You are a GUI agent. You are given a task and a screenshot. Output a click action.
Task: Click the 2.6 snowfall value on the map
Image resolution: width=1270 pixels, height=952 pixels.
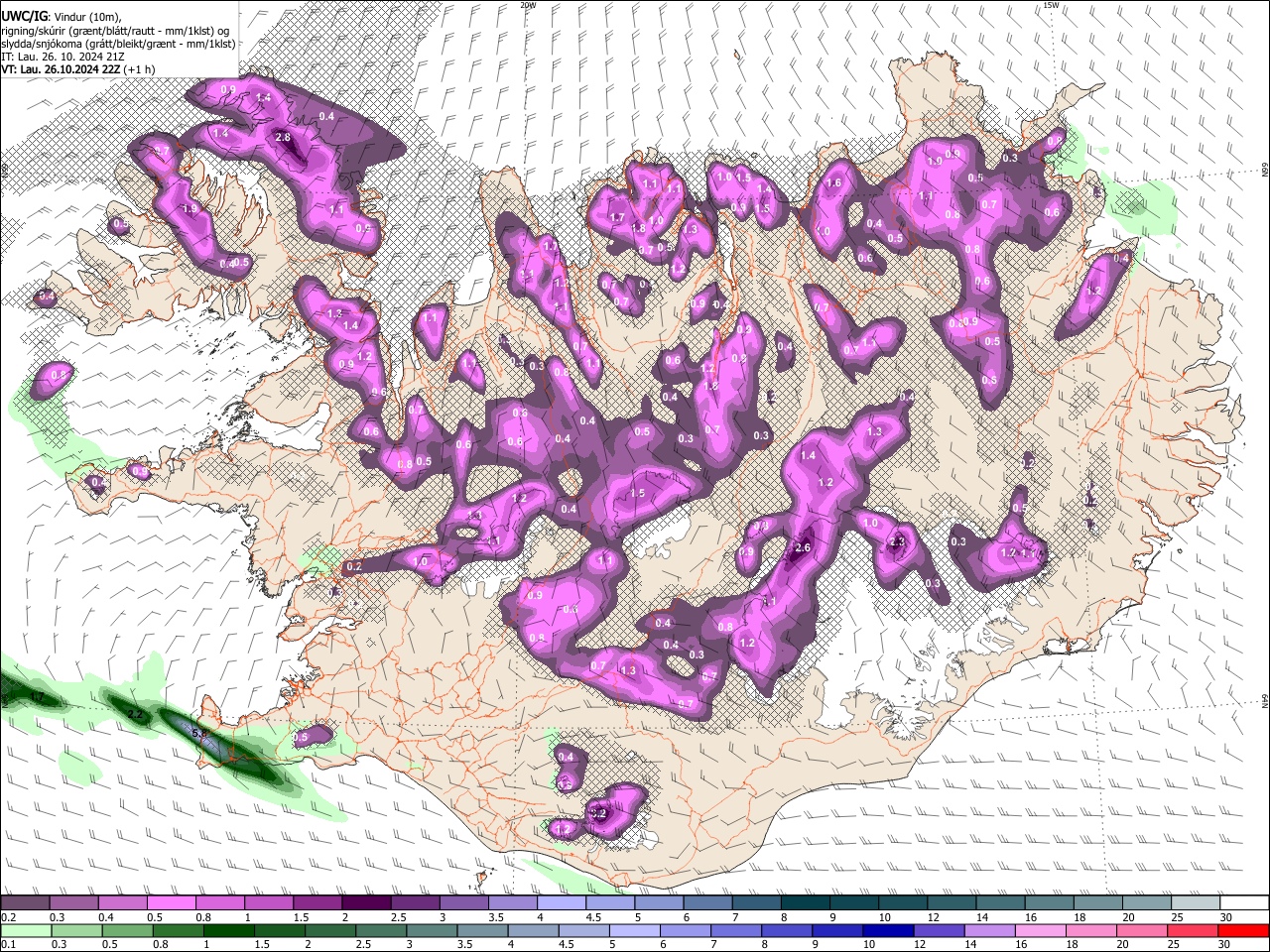tap(804, 547)
